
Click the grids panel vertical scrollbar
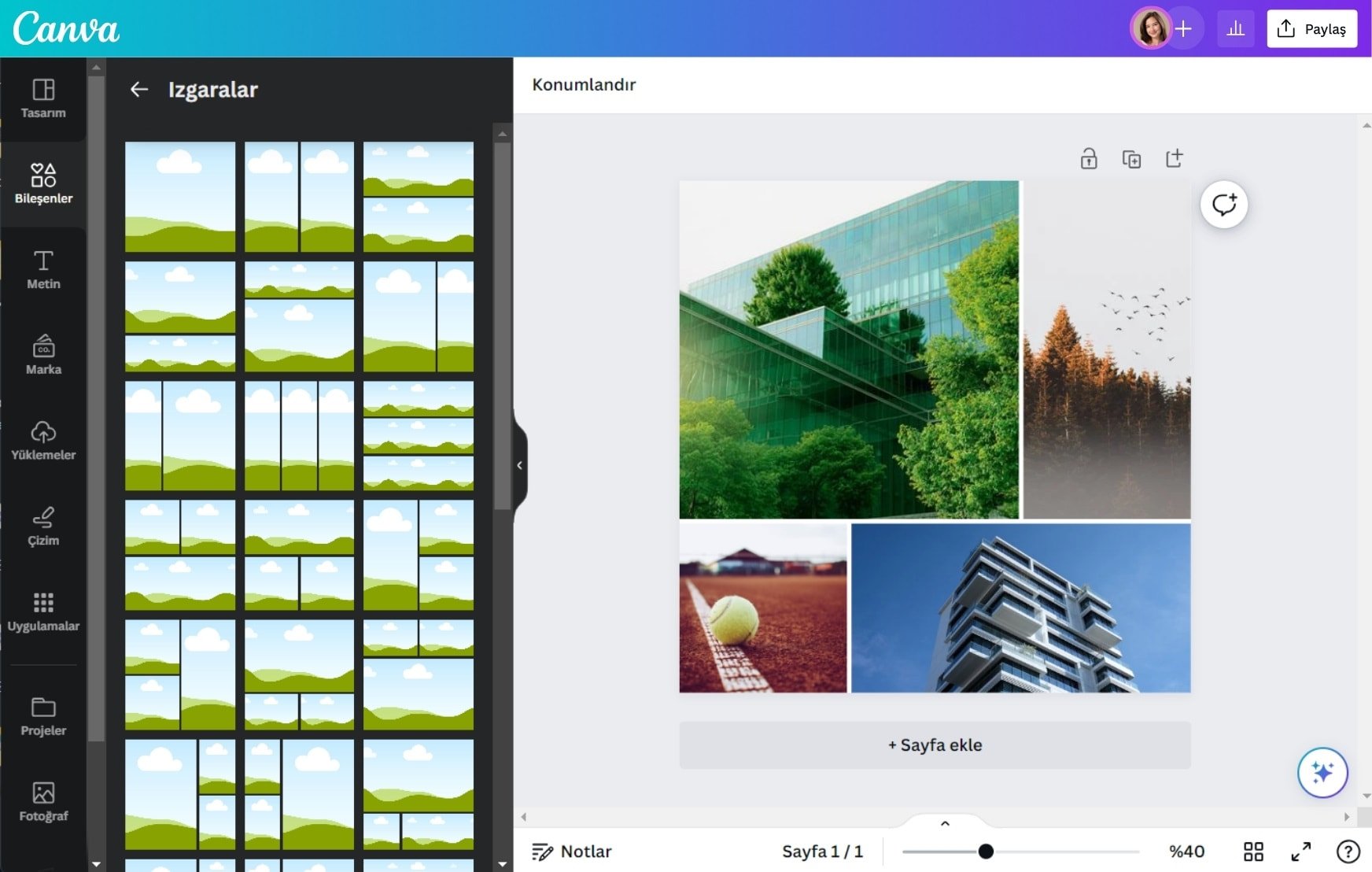click(x=503, y=326)
